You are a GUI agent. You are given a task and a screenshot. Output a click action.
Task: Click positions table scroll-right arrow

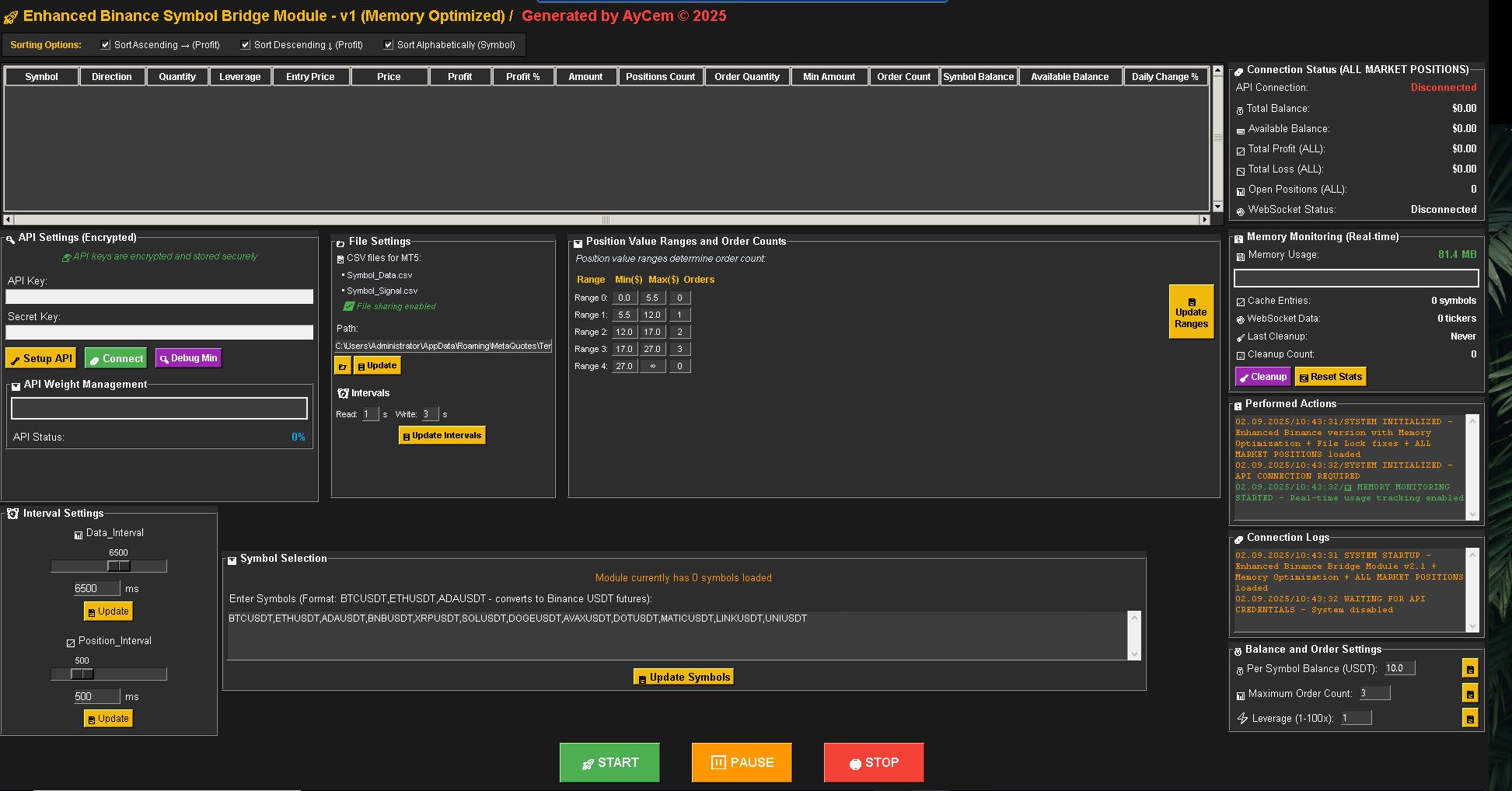[1205, 220]
